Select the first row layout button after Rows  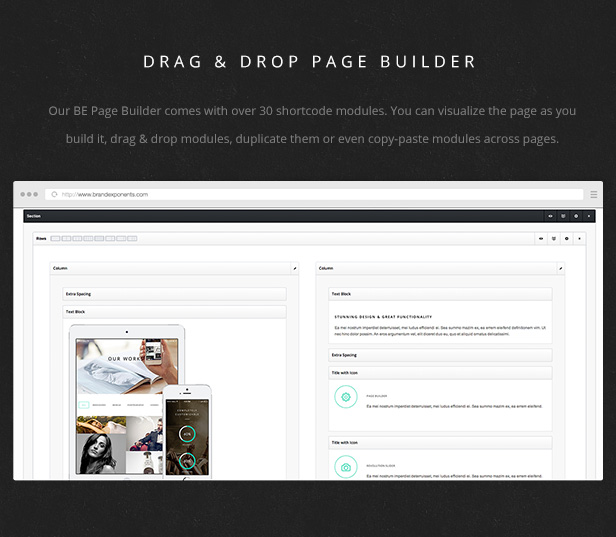tap(55, 238)
